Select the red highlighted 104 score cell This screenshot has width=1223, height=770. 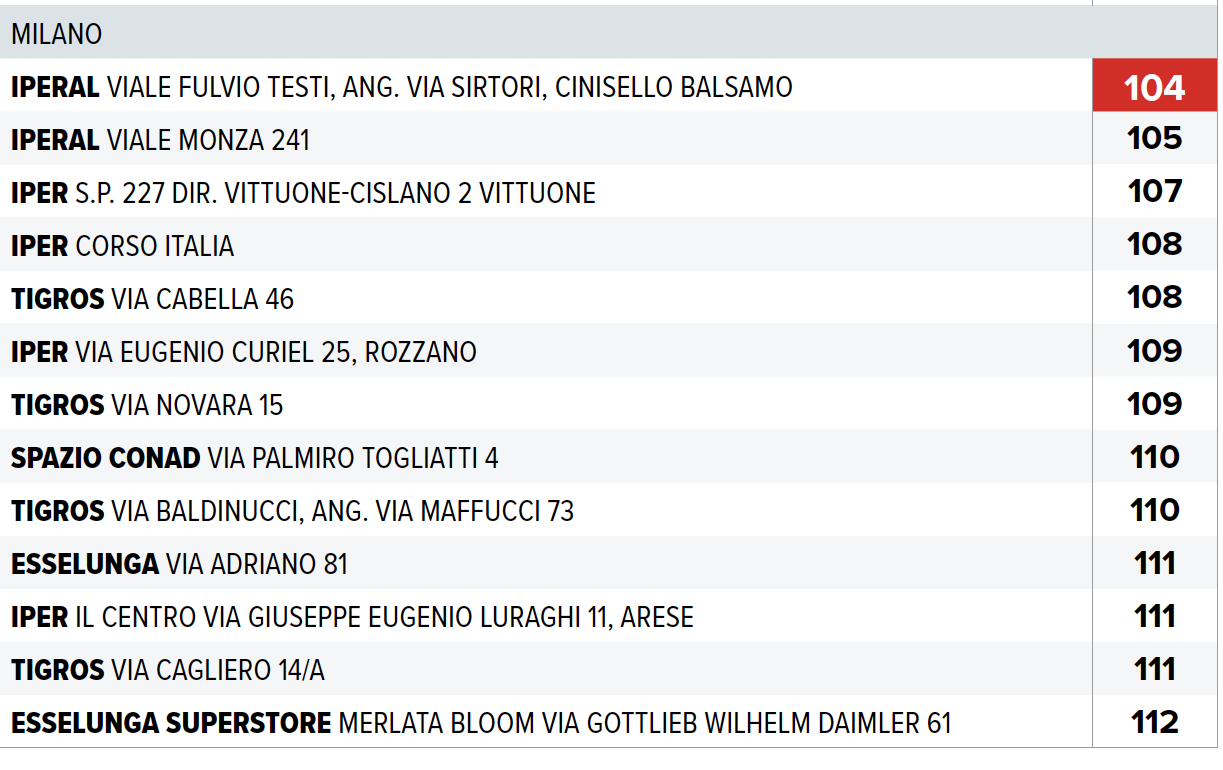pos(1154,88)
